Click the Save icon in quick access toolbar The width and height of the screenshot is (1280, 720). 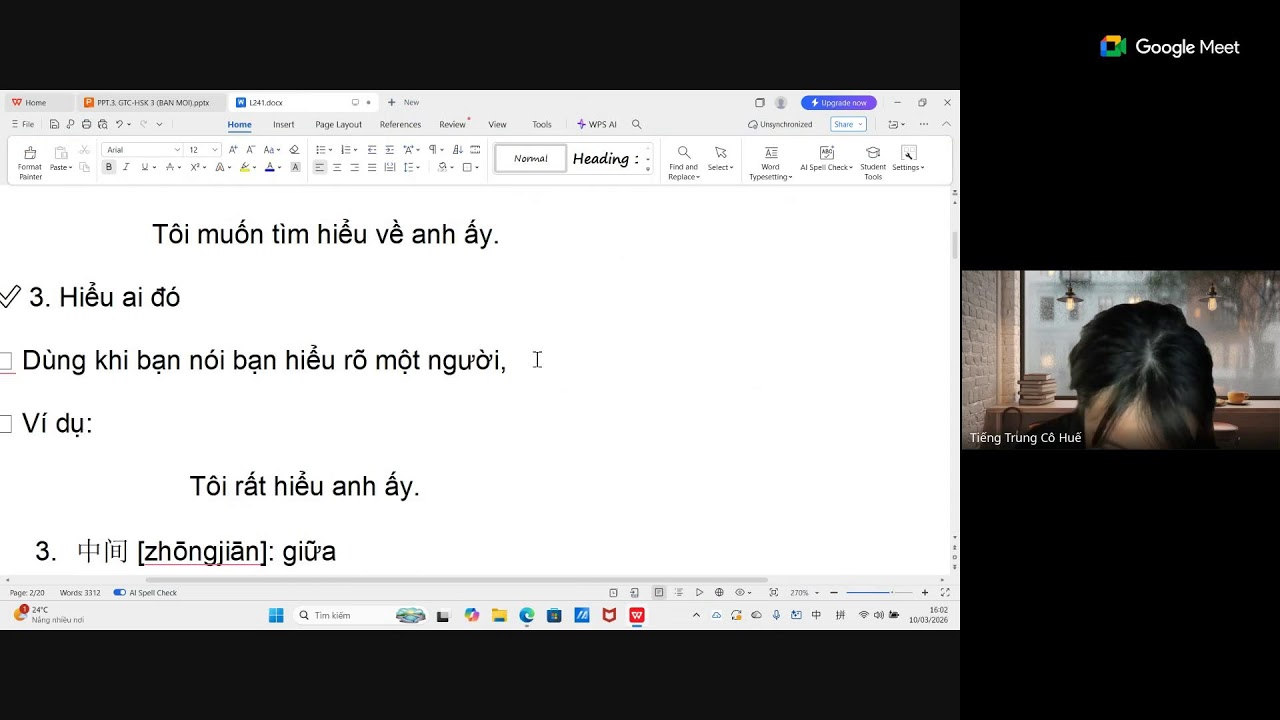(54, 124)
